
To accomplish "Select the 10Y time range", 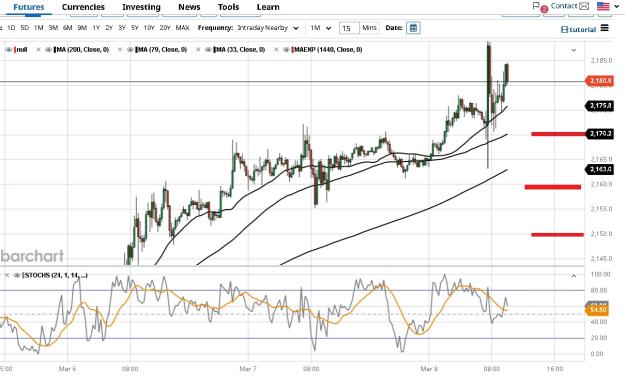I will 149,28.
